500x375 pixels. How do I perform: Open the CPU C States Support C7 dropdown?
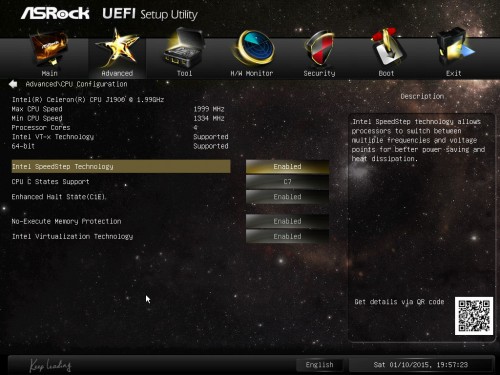click(287, 182)
